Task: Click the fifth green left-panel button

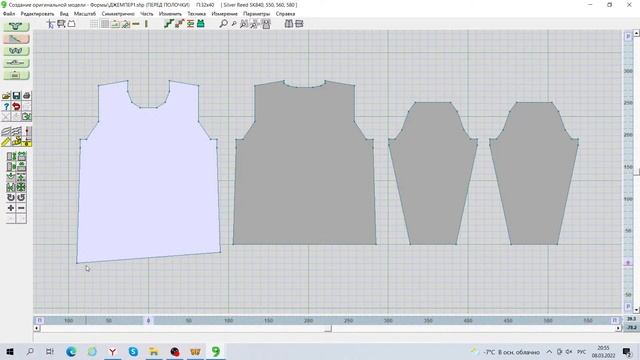Action: point(16,75)
